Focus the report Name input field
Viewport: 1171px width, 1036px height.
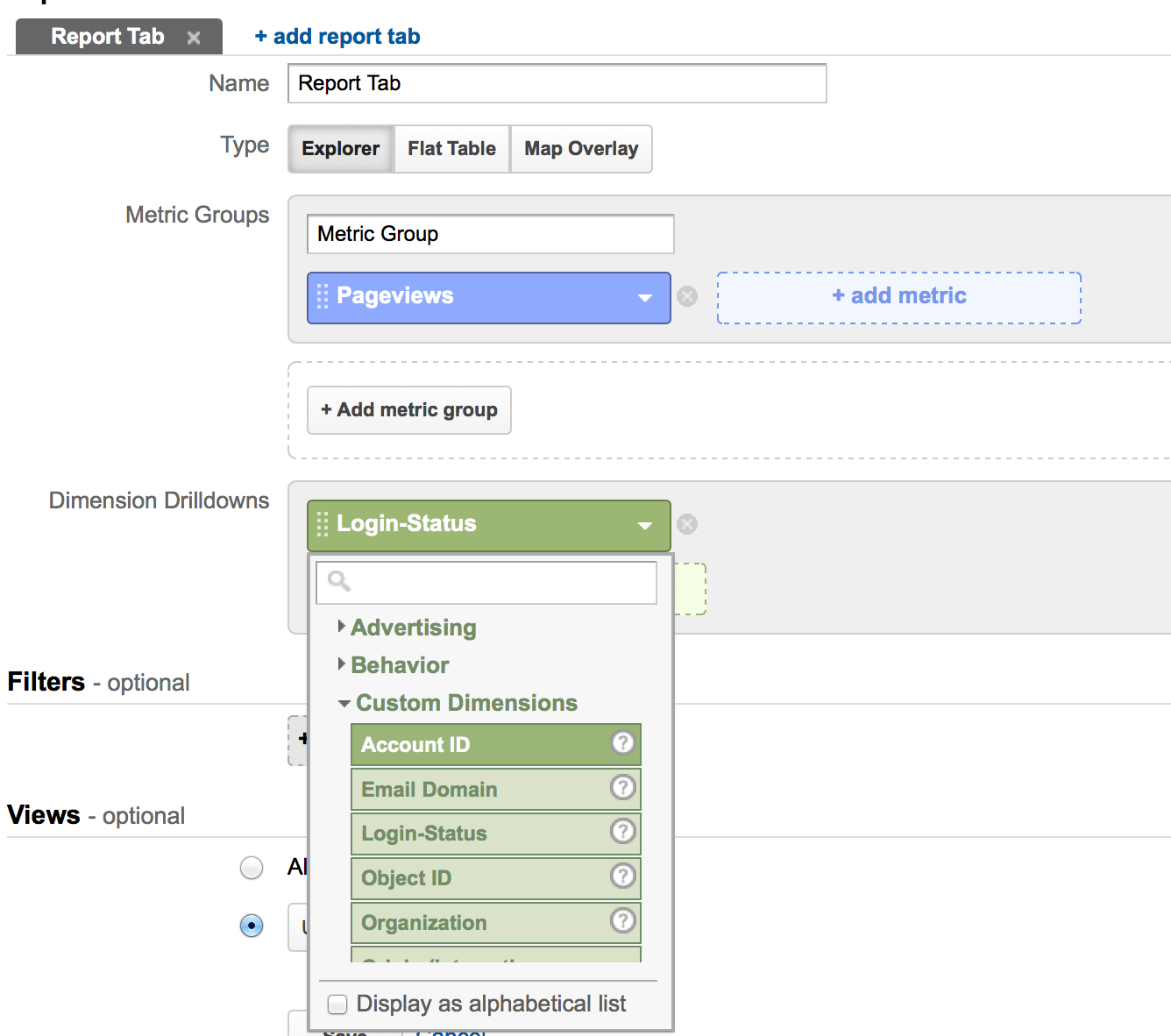pyautogui.click(x=557, y=83)
